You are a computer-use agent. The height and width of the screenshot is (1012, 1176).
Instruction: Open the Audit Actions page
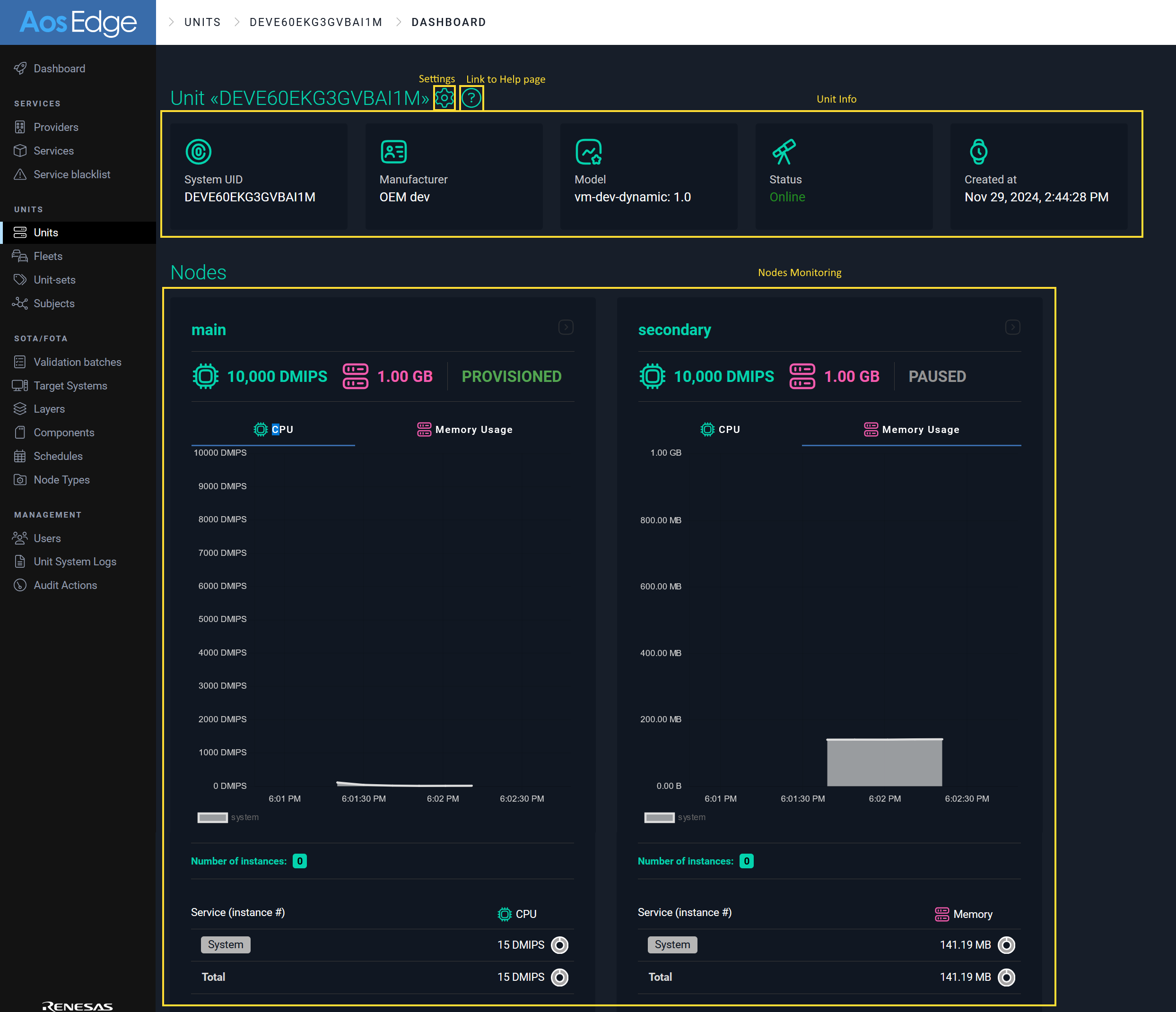pos(65,585)
